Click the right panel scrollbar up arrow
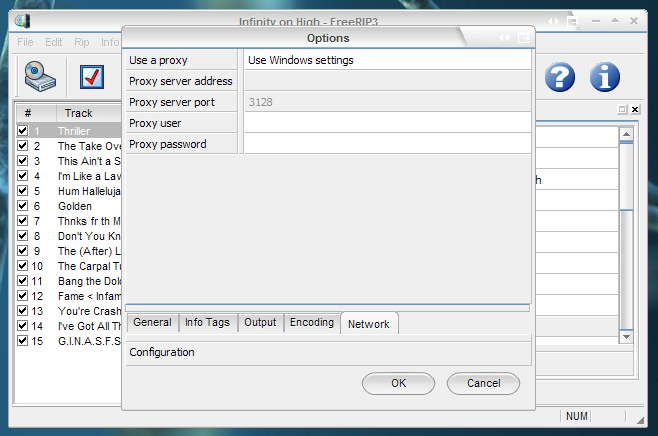 tap(627, 134)
